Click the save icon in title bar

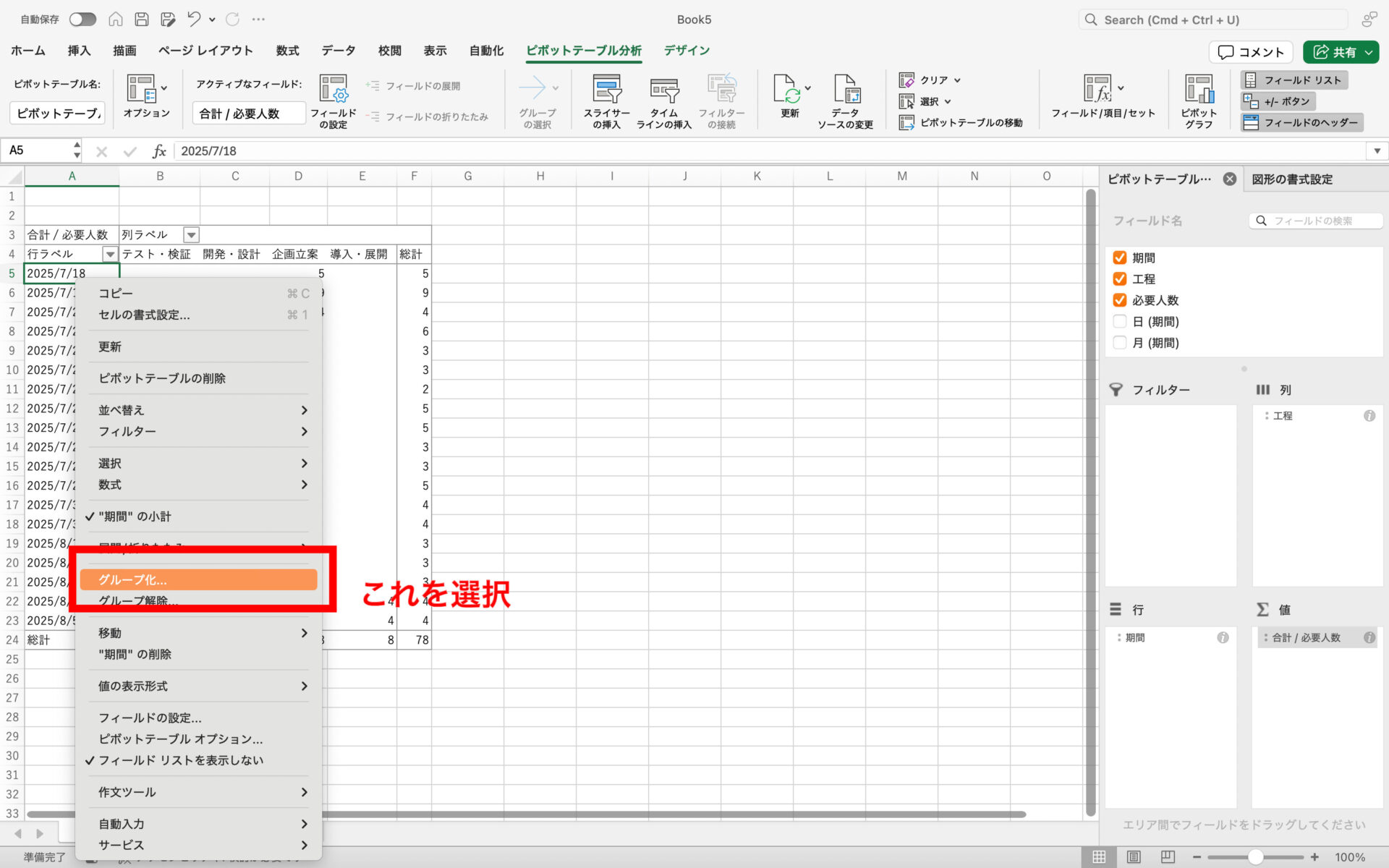[x=143, y=20]
